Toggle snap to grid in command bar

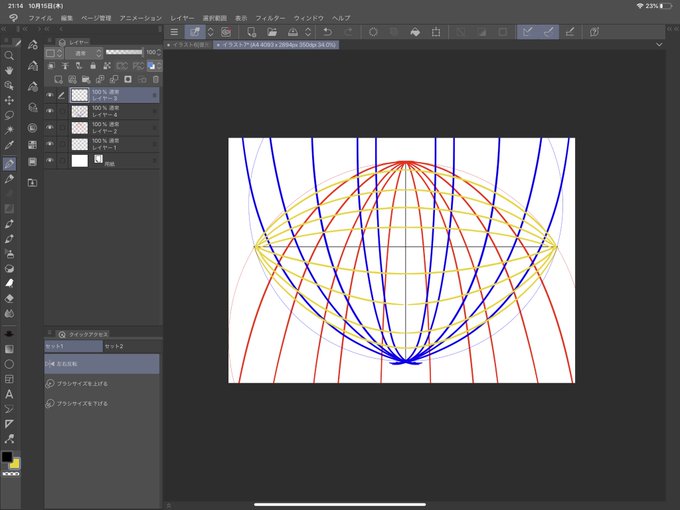pos(570,32)
